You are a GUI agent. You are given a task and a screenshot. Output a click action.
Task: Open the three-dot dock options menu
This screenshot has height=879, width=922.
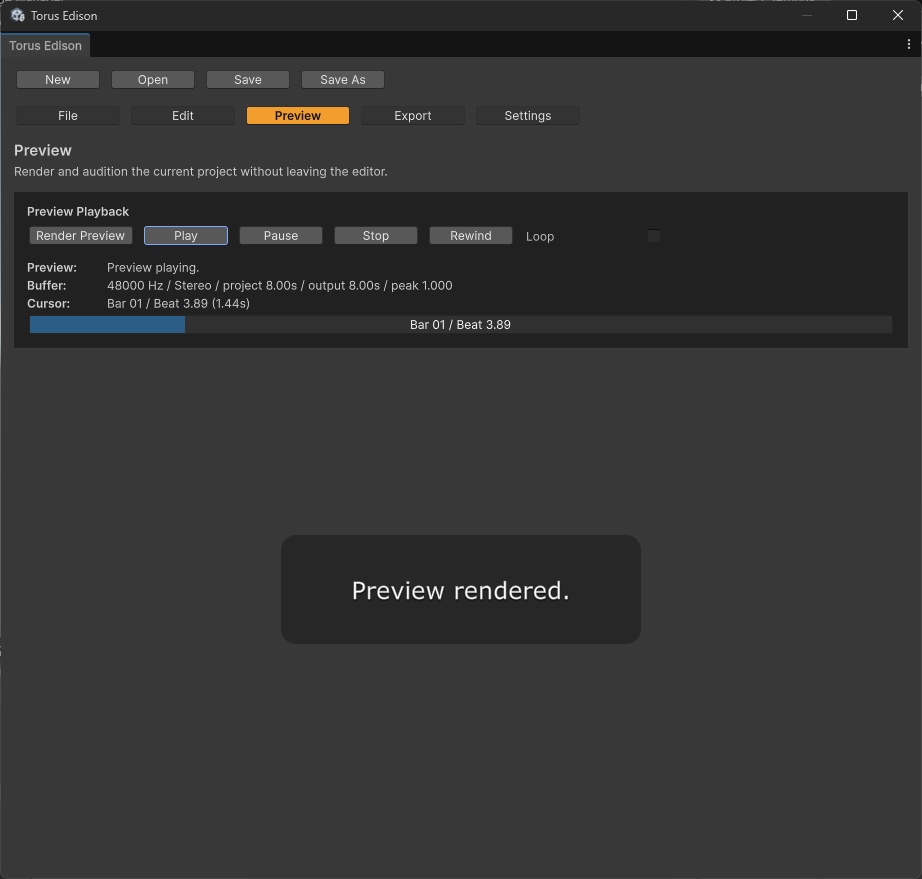click(908, 44)
